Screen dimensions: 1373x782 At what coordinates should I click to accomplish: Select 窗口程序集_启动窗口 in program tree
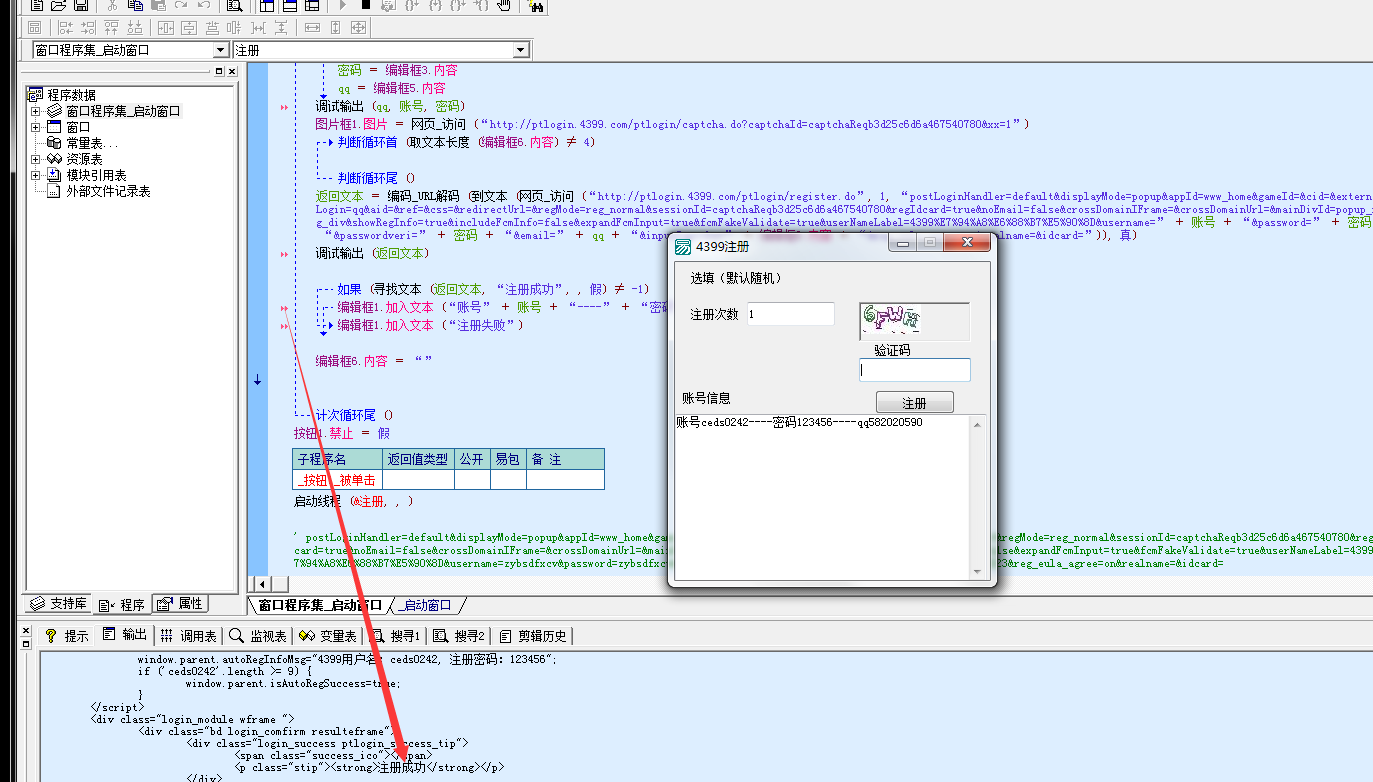point(123,111)
